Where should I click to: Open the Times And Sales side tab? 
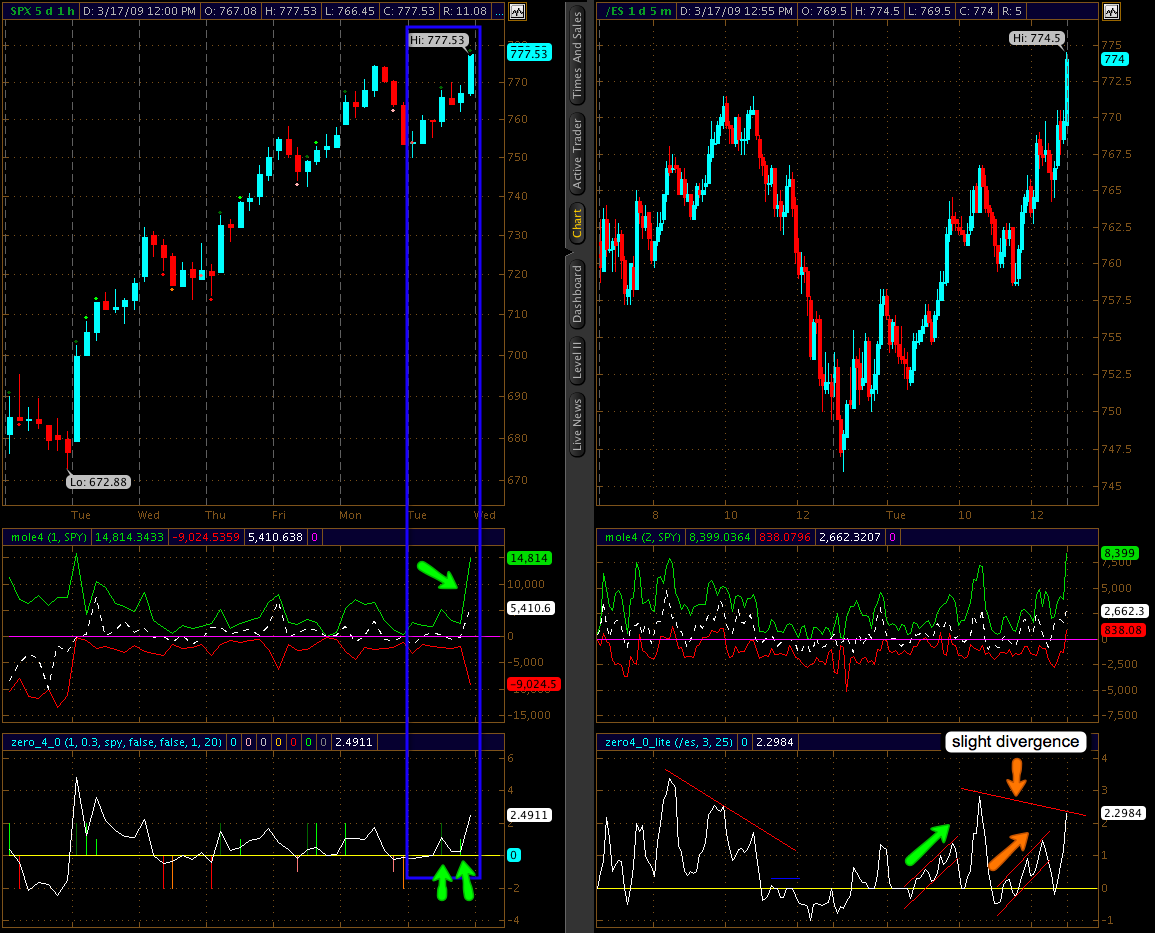click(577, 57)
